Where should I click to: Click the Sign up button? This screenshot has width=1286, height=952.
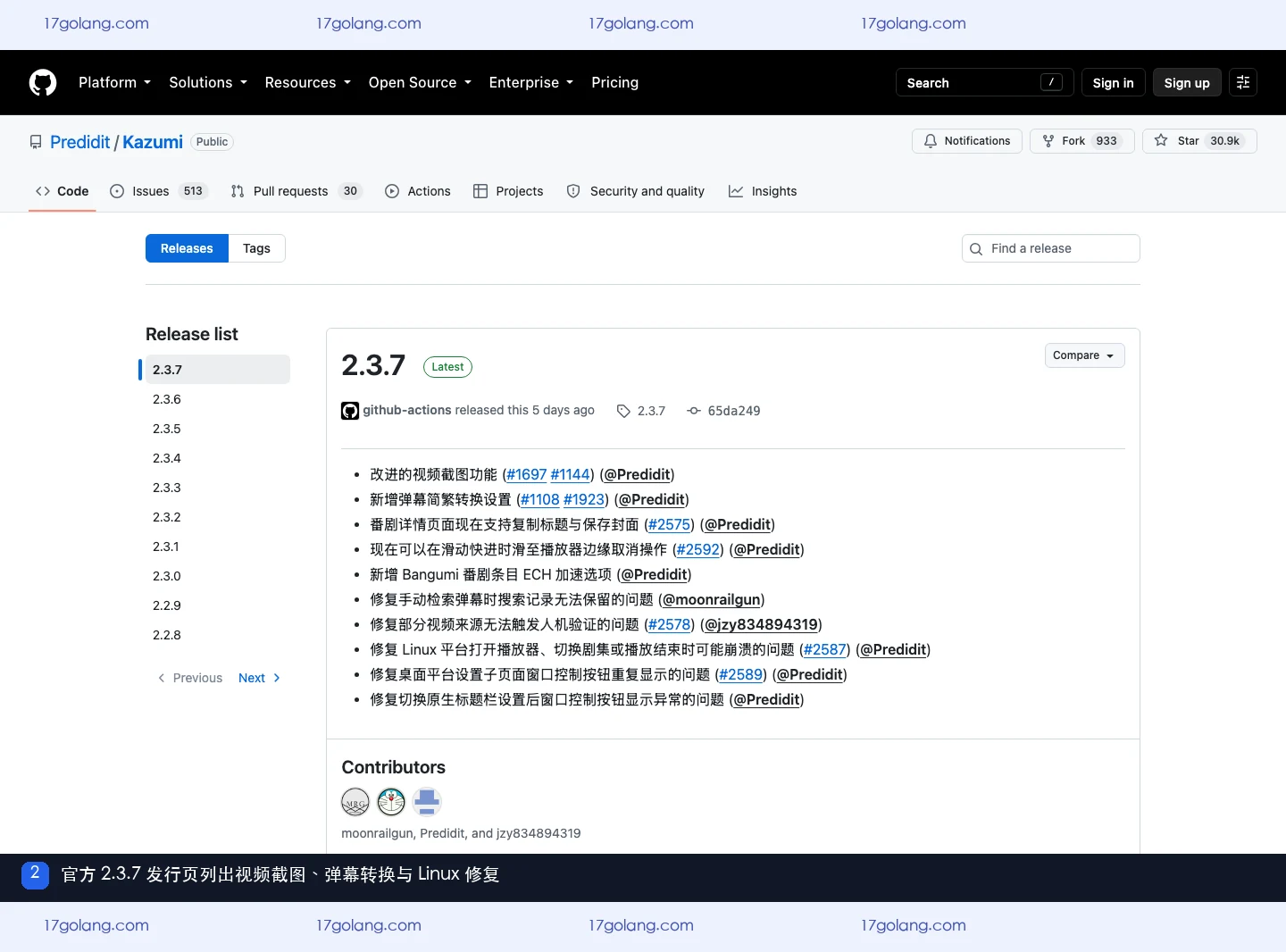pyautogui.click(x=1187, y=82)
